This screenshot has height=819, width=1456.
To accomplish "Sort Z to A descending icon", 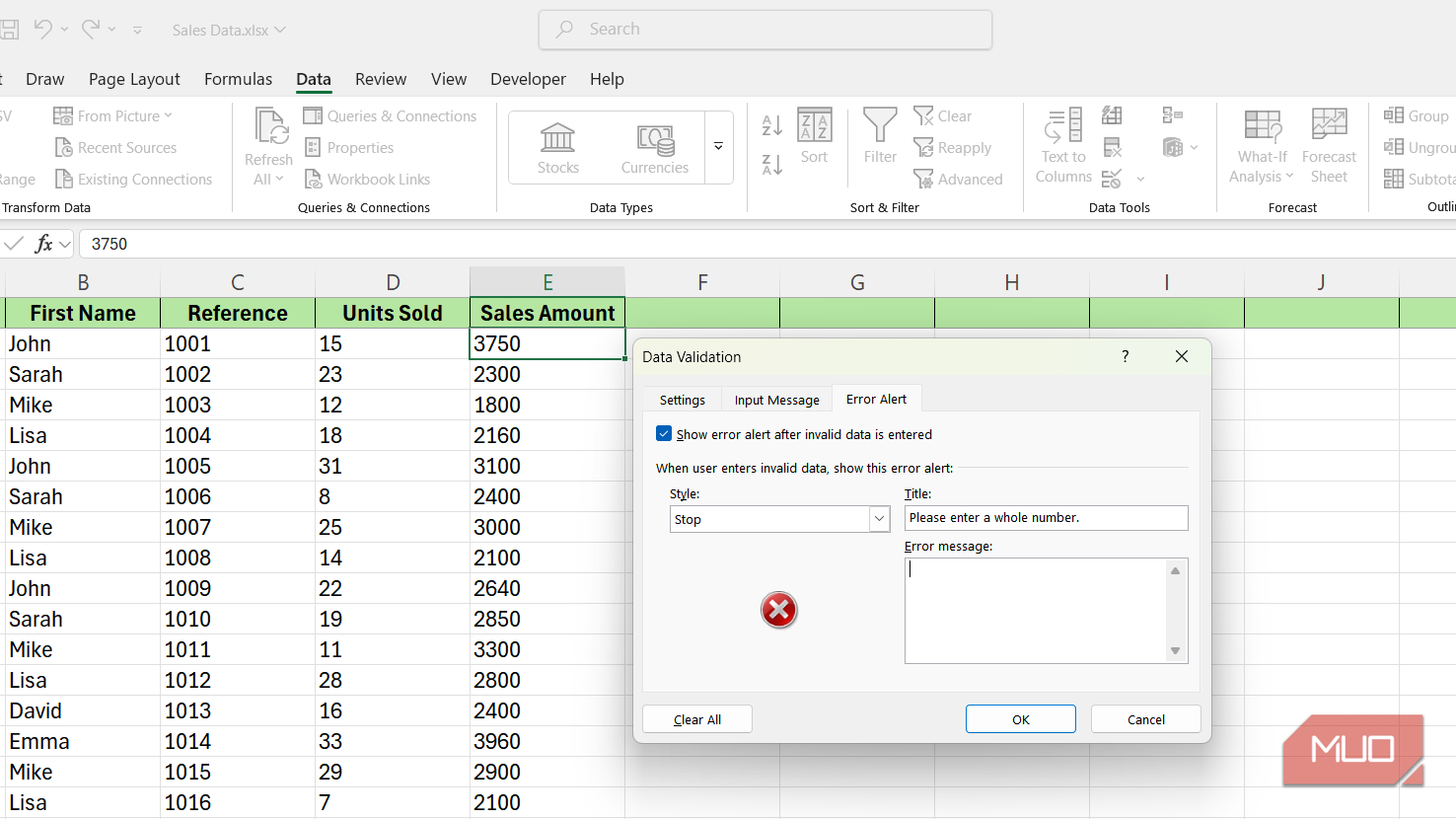I will (x=771, y=165).
